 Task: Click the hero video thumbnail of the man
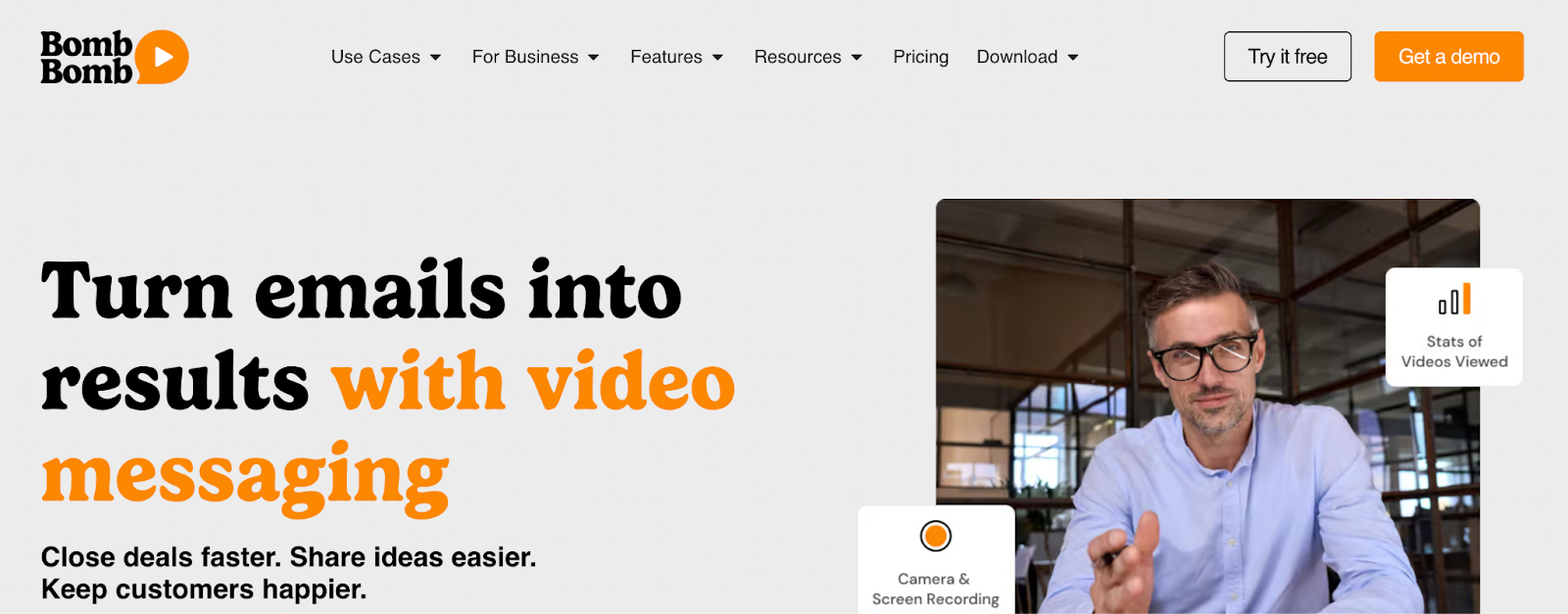[x=1207, y=406]
